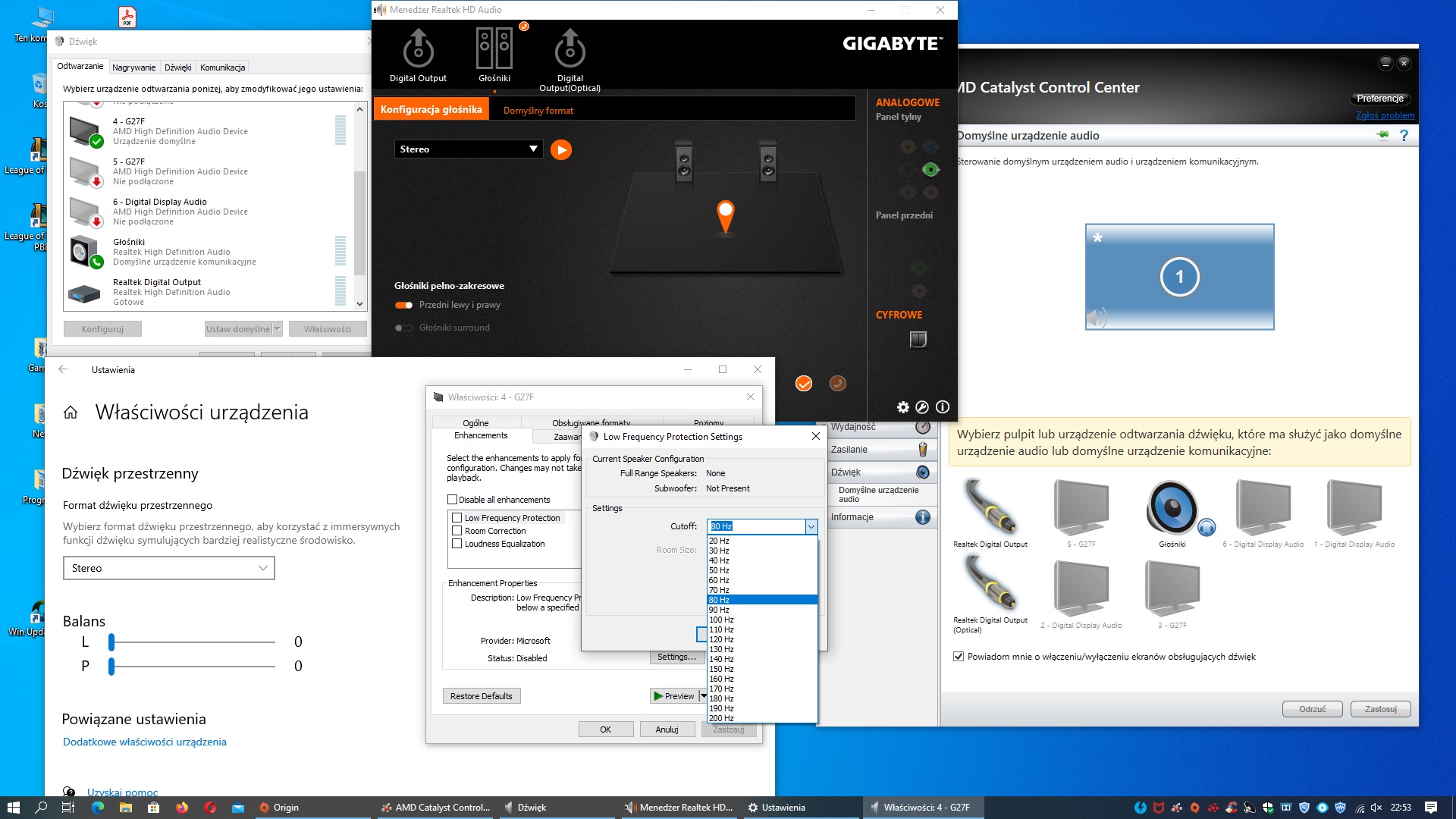Open the Realtek settings gear icon
The height and width of the screenshot is (819, 1456).
coord(902,407)
